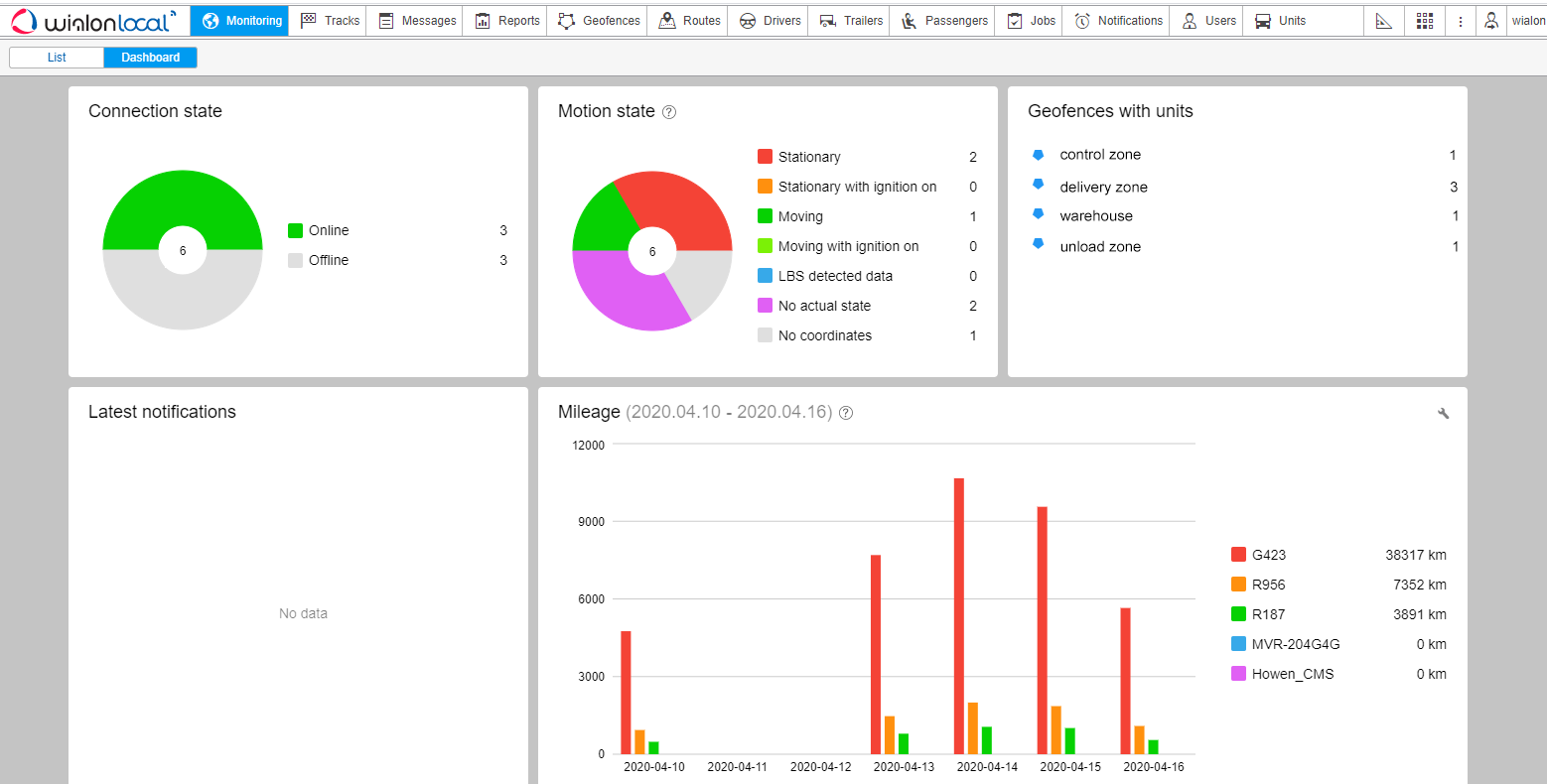Image resolution: width=1547 pixels, height=784 pixels.
Task: Click the Wialon Local logo
Action: (94, 20)
